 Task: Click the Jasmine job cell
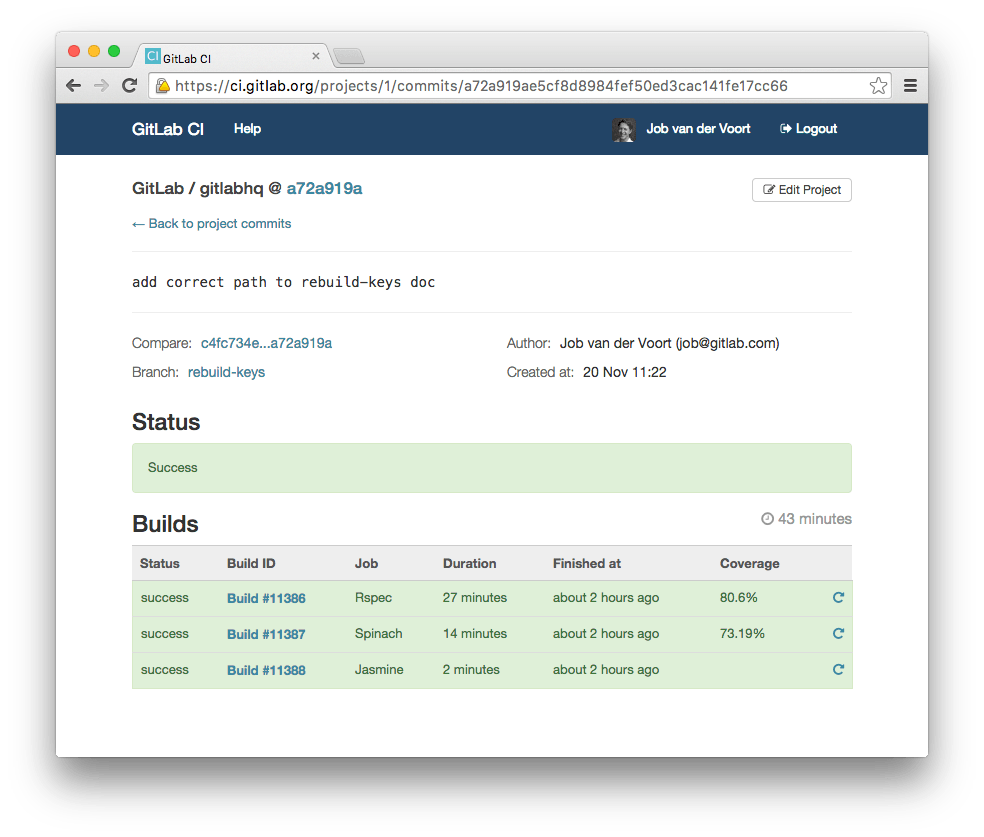click(379, 669)
